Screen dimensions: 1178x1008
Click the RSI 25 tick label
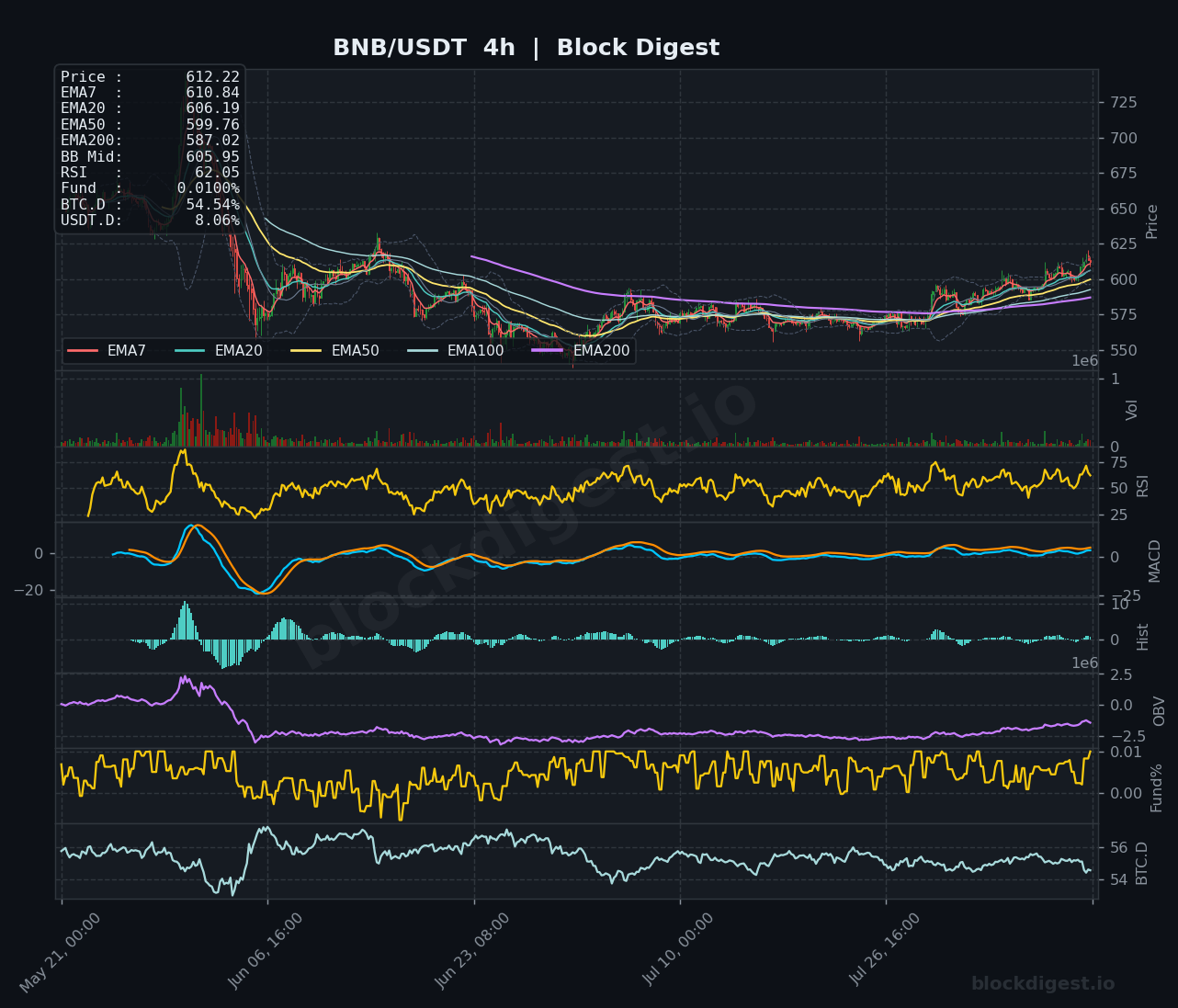[1119, 515]
